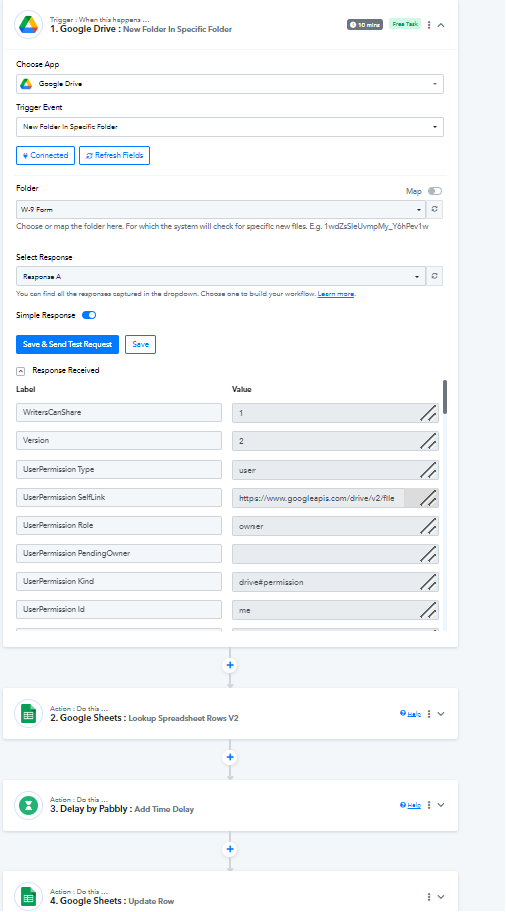Add step below the Google Drive trigger
506x912 pixels.
tap(230, 665)
